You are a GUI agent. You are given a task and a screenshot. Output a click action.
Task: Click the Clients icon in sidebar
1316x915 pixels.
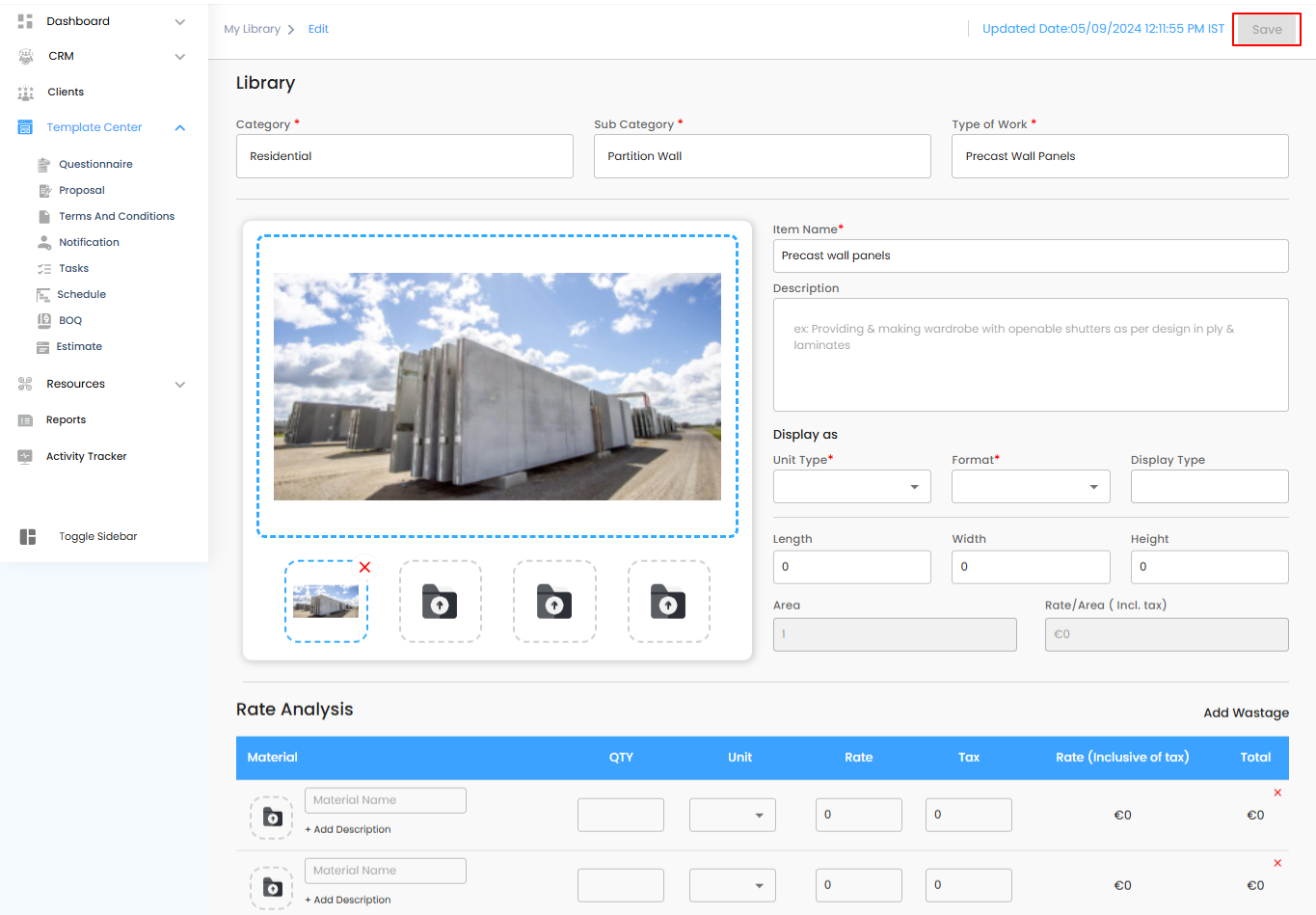25,93
